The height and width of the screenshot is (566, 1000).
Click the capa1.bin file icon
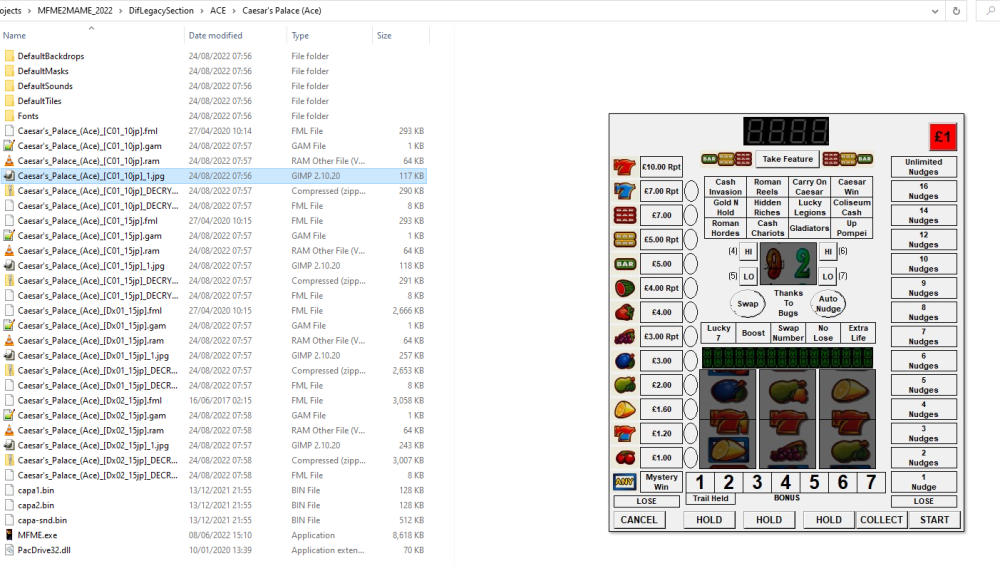[x=9, y=490]
